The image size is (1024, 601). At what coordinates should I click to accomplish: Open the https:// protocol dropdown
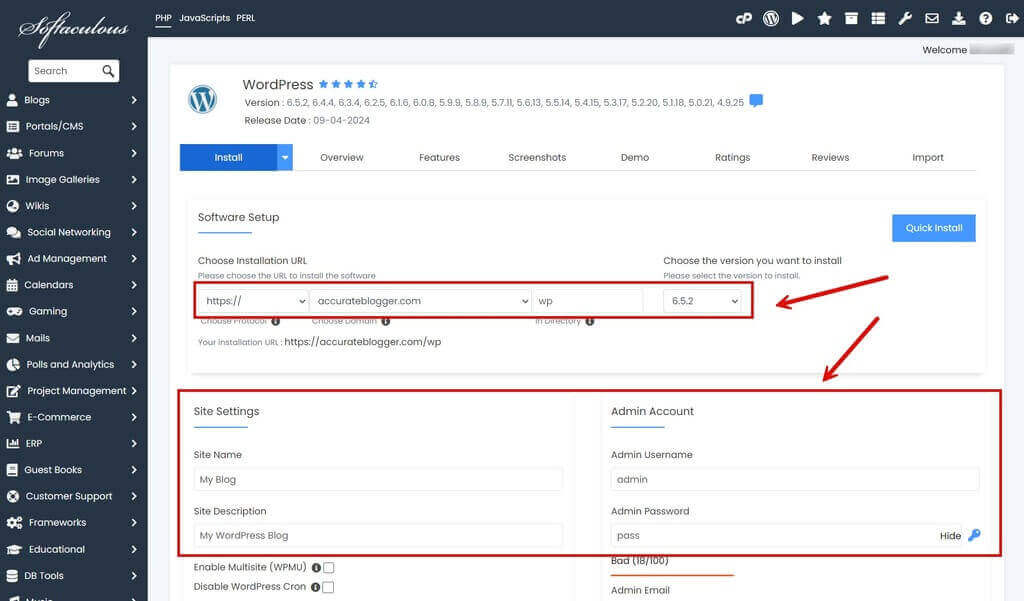pyautogui.click(x=253, y=301)
